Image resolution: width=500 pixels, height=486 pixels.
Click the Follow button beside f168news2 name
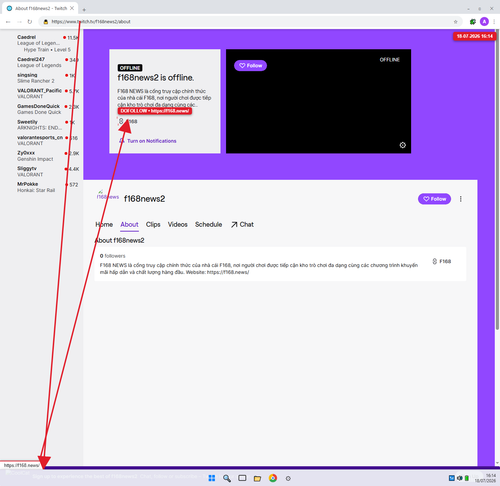coord(434,199)
